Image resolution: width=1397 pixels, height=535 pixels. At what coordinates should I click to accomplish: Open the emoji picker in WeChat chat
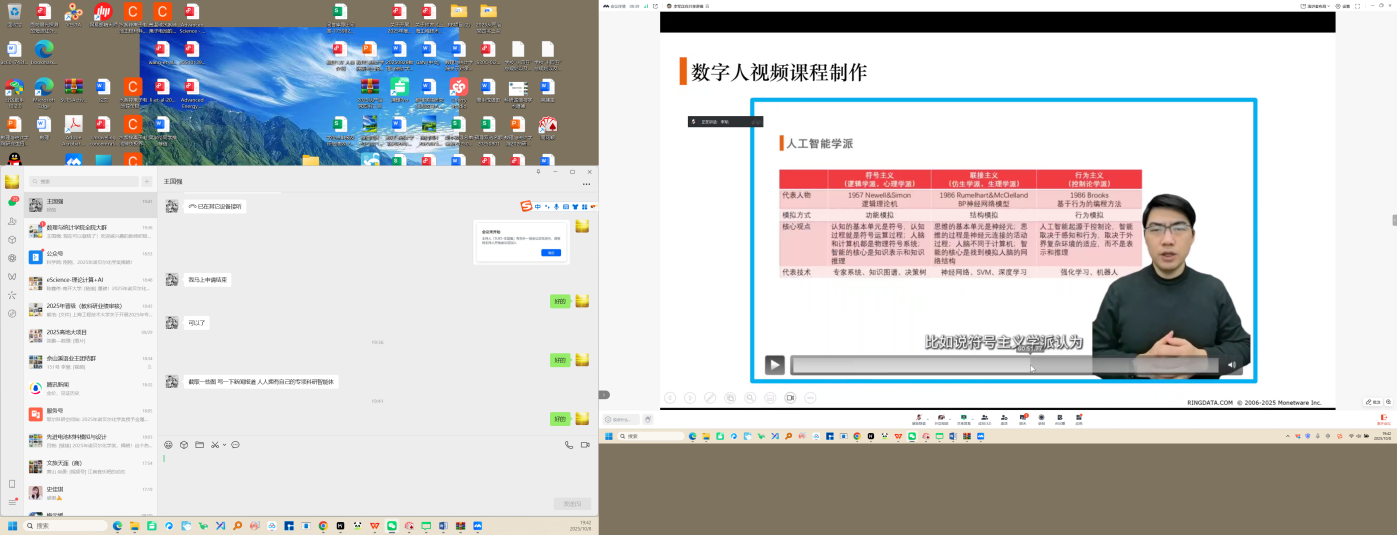168,444
